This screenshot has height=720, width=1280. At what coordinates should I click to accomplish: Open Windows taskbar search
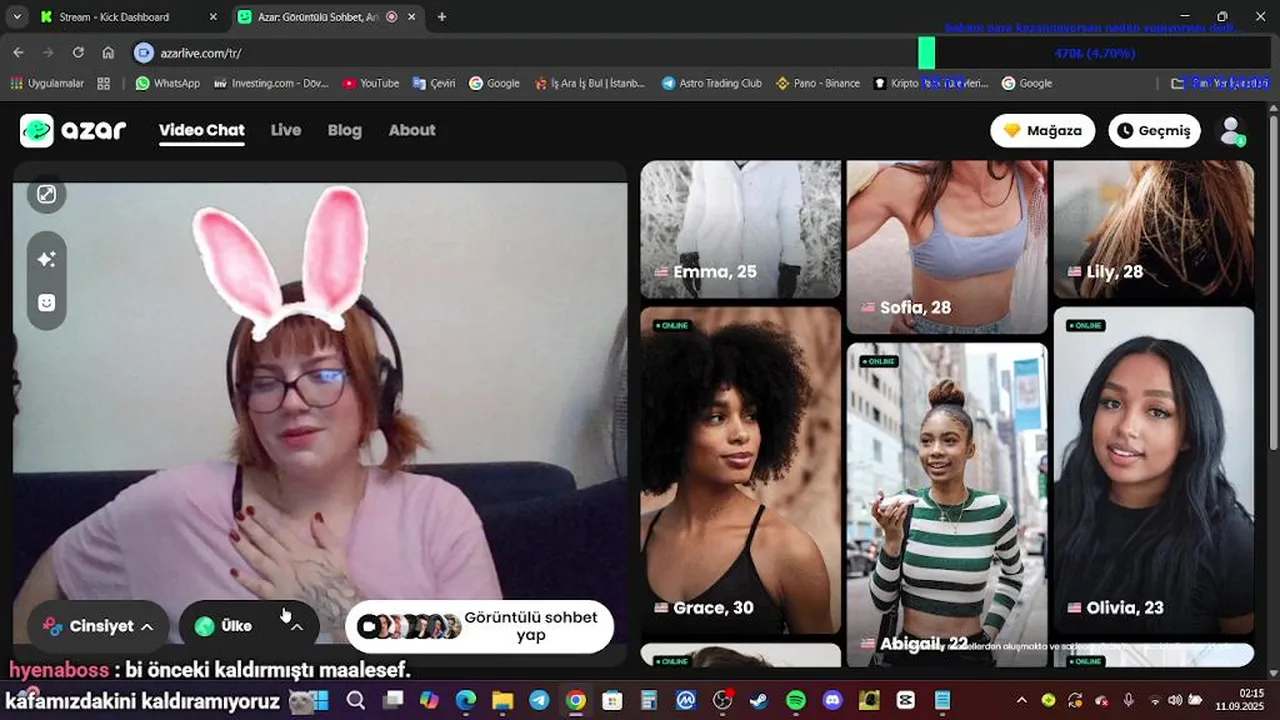356,700
